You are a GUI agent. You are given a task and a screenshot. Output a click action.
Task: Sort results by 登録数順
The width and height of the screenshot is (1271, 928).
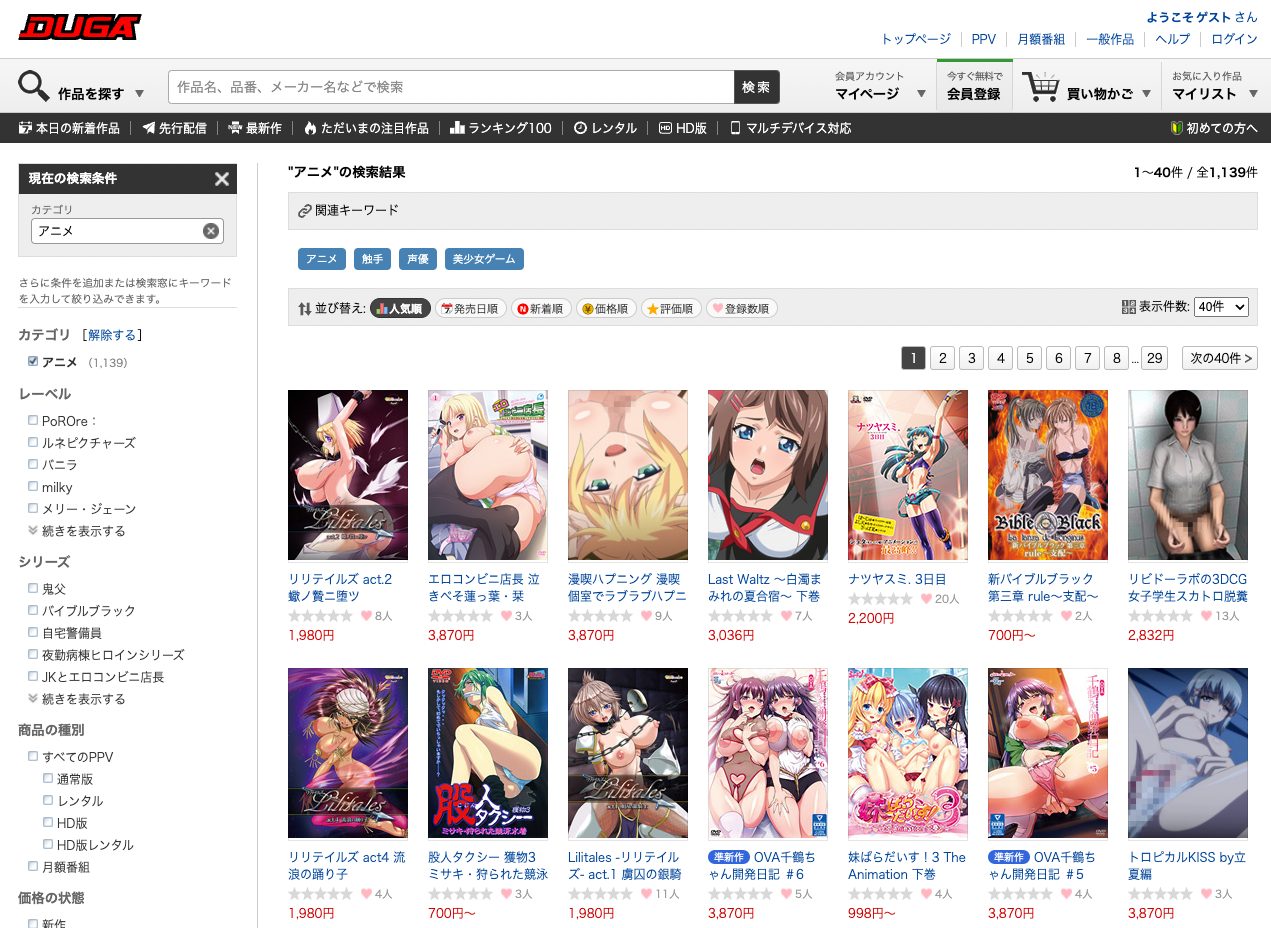(741, 308)
